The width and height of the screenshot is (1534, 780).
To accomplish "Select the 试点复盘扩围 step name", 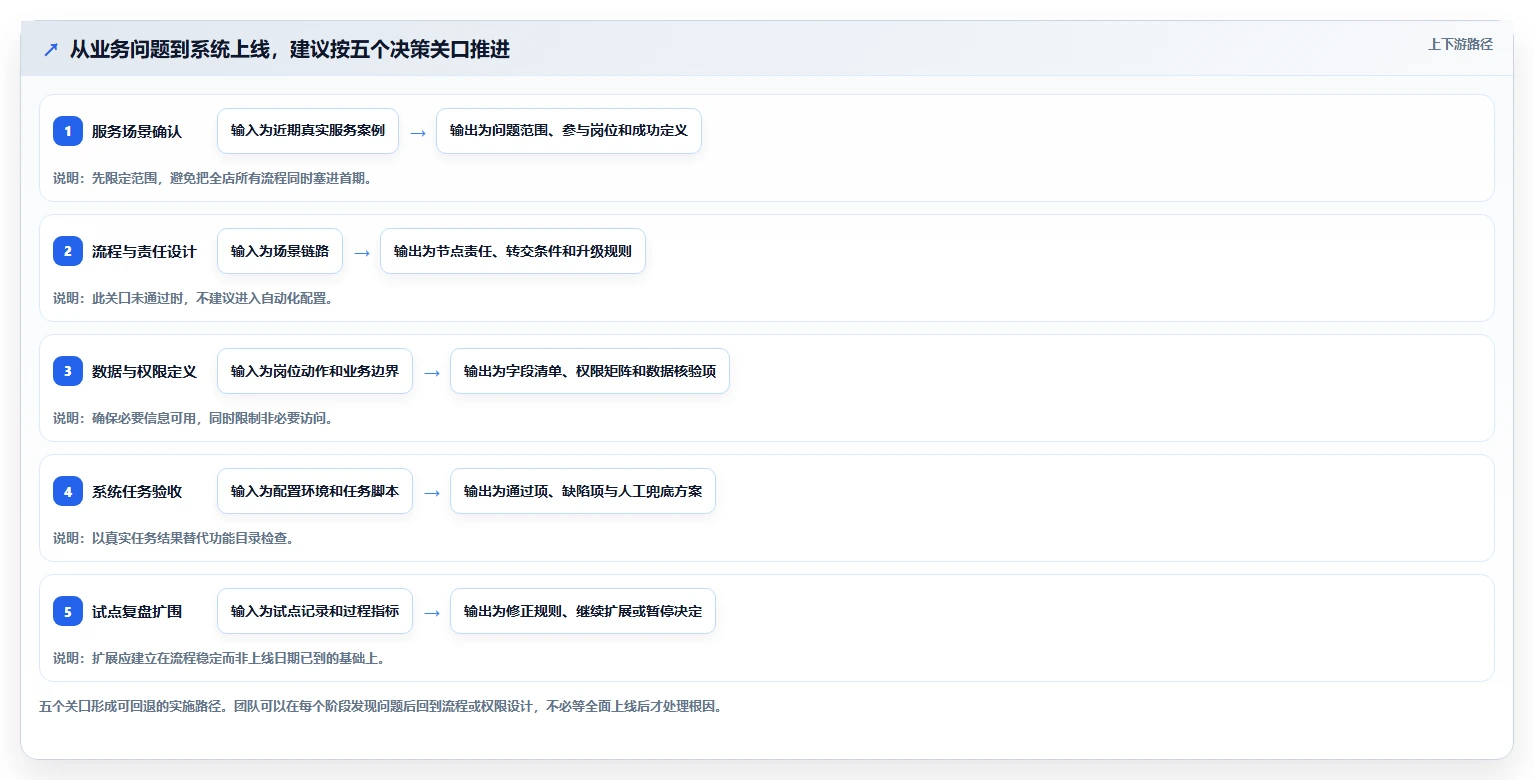I will (x=137, y=611).
